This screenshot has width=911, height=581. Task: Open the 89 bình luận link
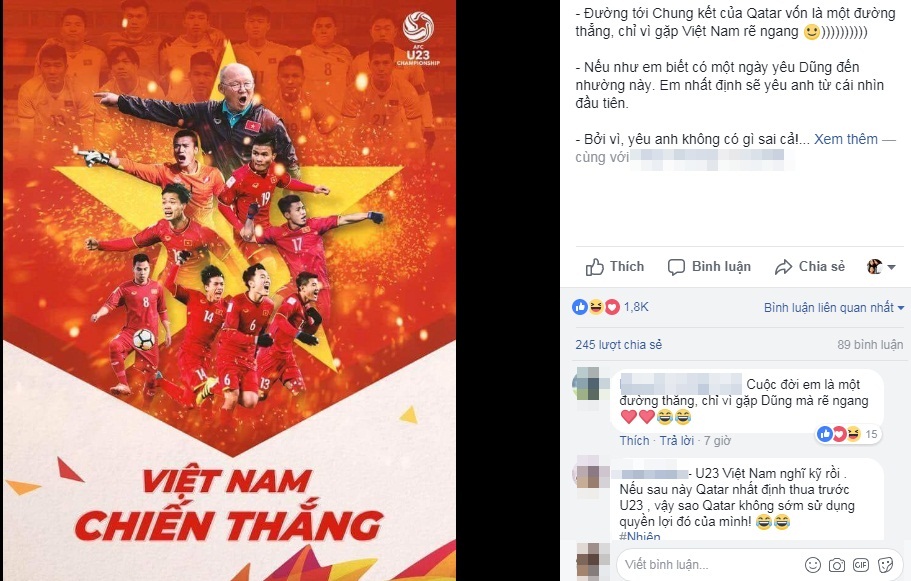(870, 345)
